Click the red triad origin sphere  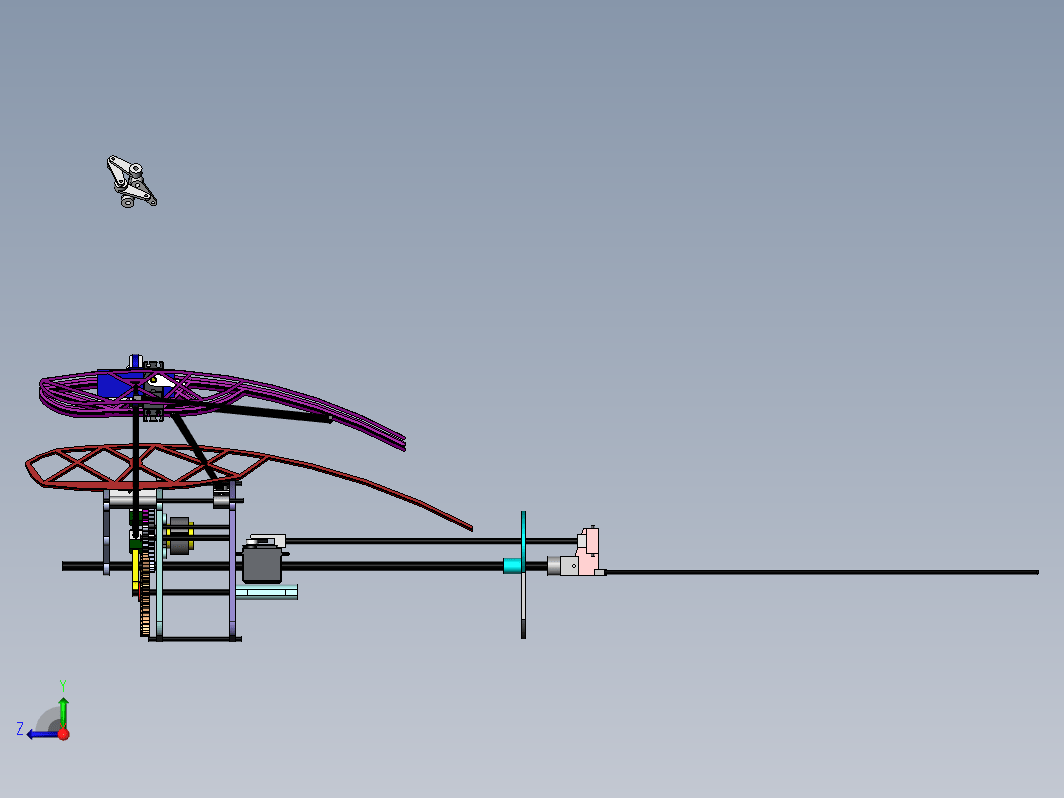[63, 734]
